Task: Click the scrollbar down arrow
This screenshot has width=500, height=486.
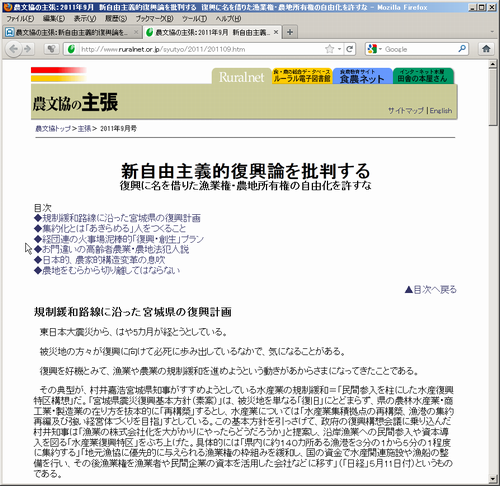Action: [x=493, y=479]
